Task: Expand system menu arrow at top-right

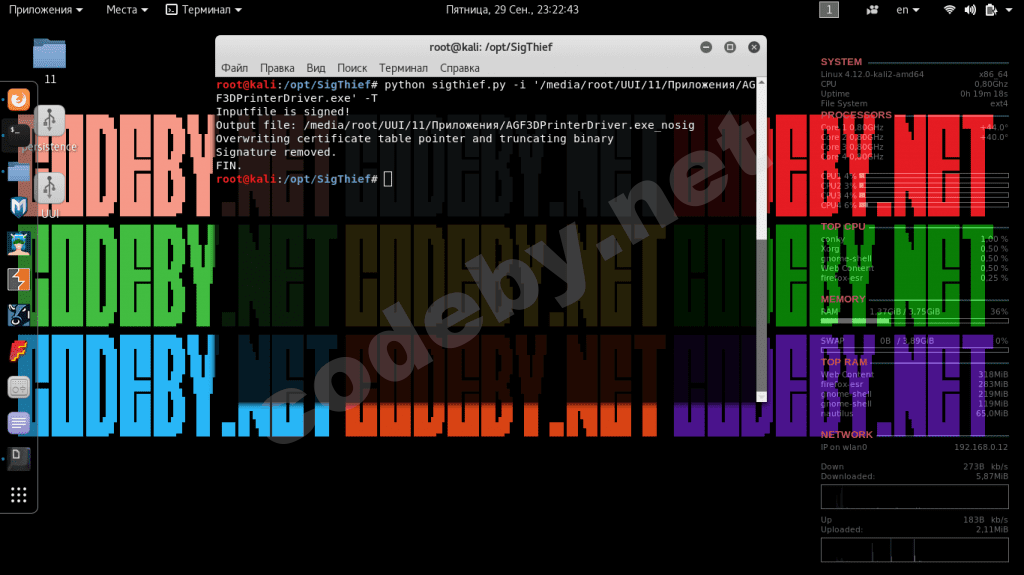Action: (1009, 10)
